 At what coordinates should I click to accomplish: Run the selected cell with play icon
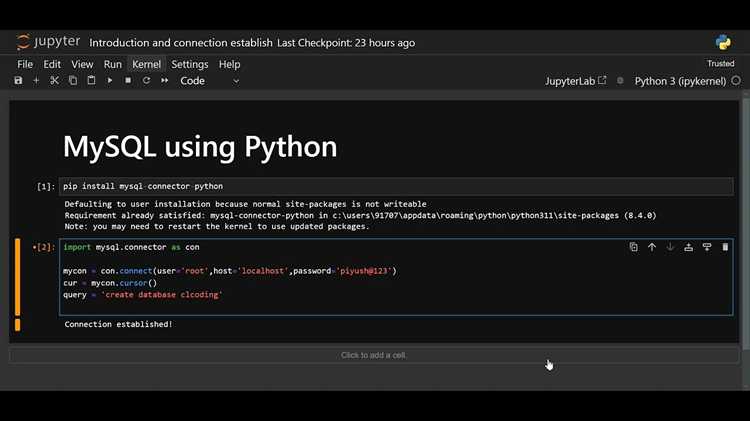pyautogui.click(x=110, y=80)
